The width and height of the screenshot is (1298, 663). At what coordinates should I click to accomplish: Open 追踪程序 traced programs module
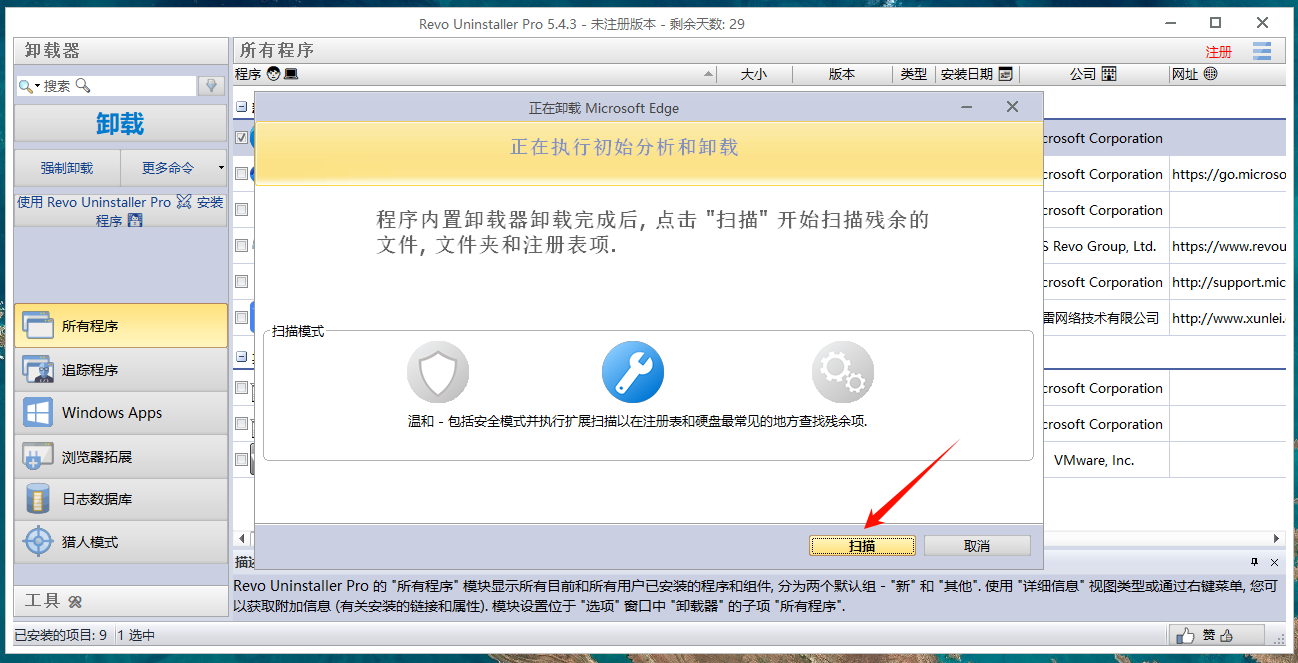[120, 370]
